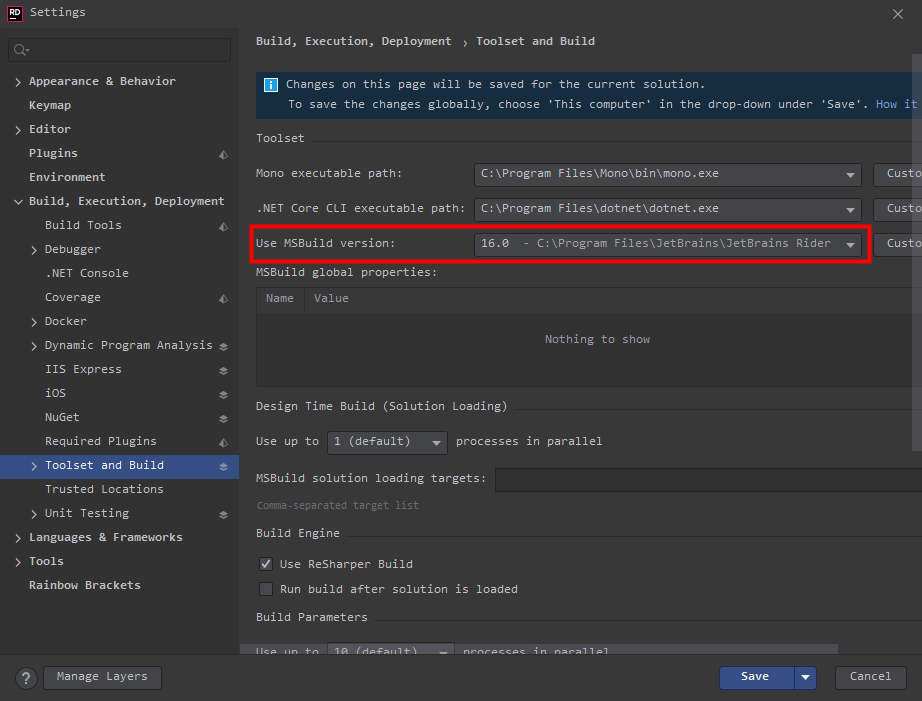Select Coverage in the tree
This screenshot has width=922, height=701.
[73, 297]
